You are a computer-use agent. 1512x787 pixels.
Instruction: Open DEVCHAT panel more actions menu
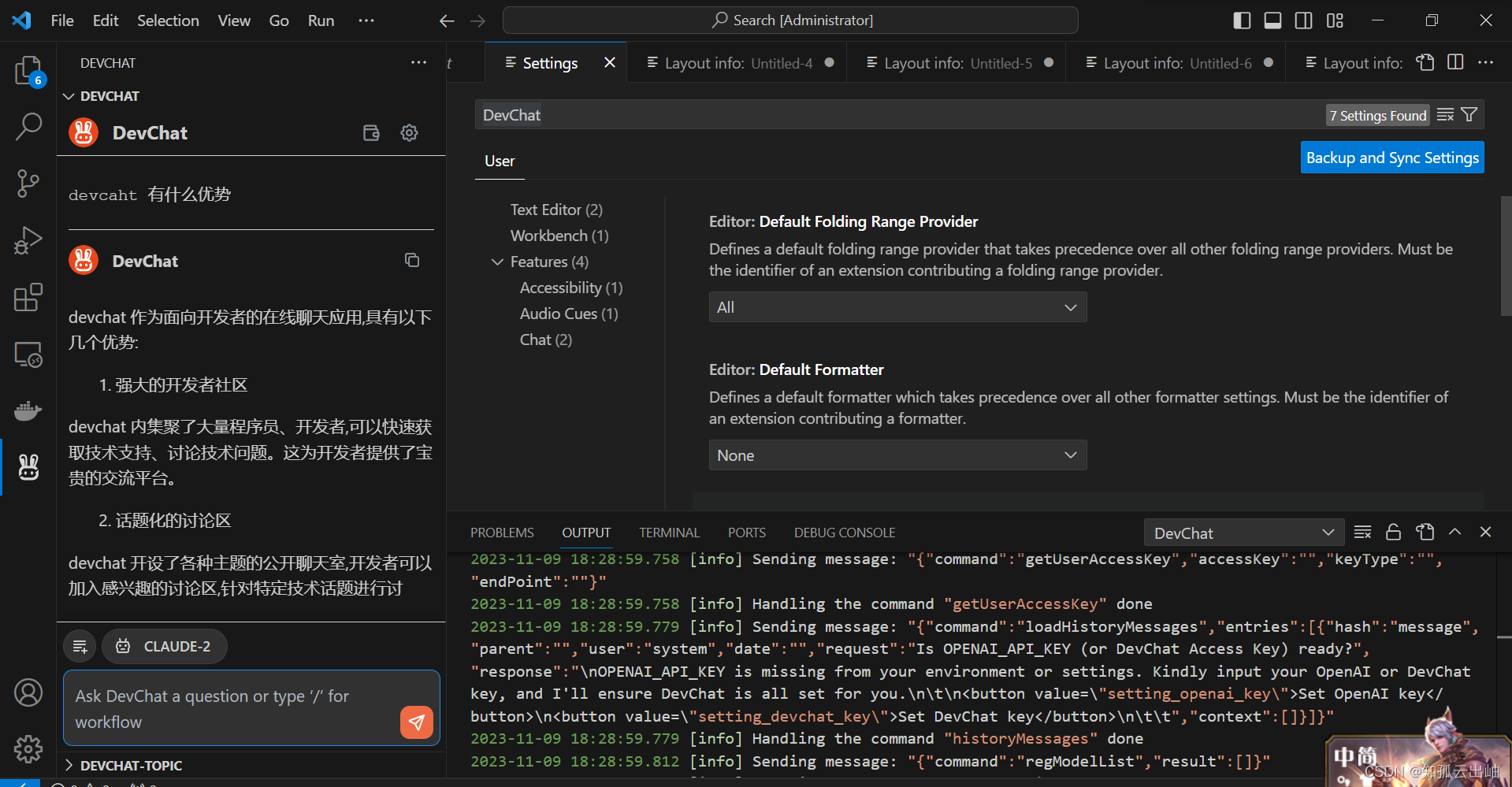click(x=418, y=63)
